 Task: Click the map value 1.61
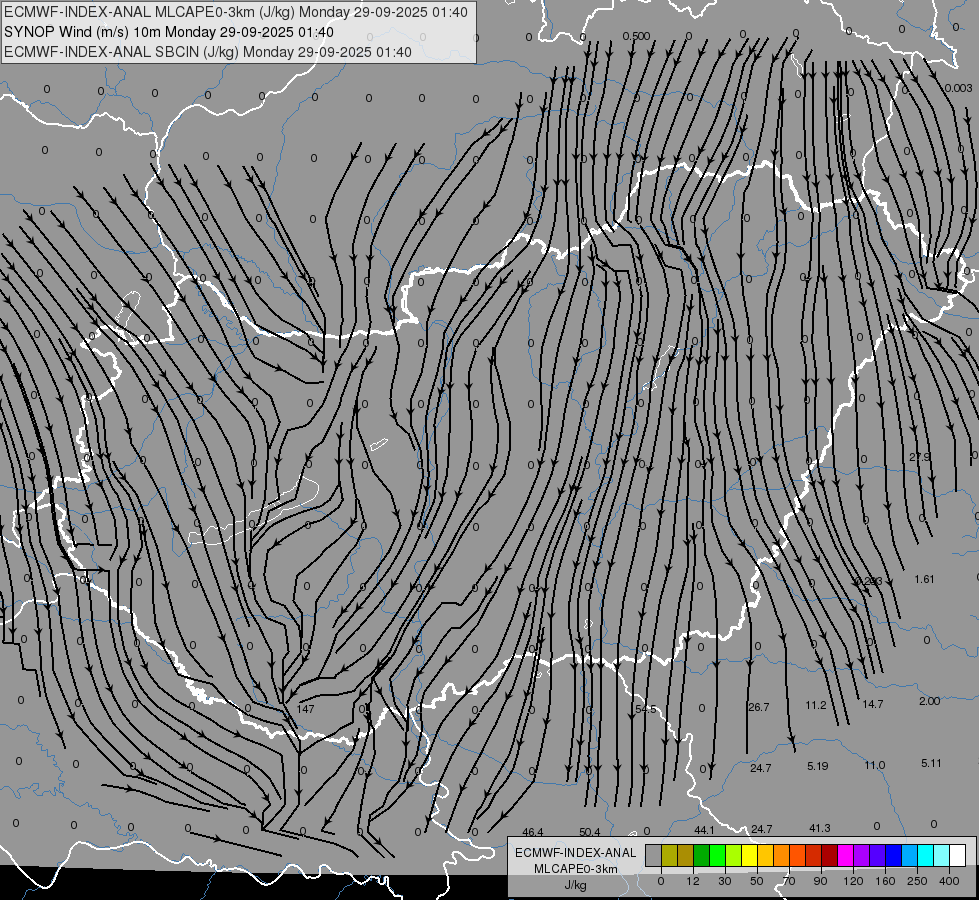[x=924, y=579]
